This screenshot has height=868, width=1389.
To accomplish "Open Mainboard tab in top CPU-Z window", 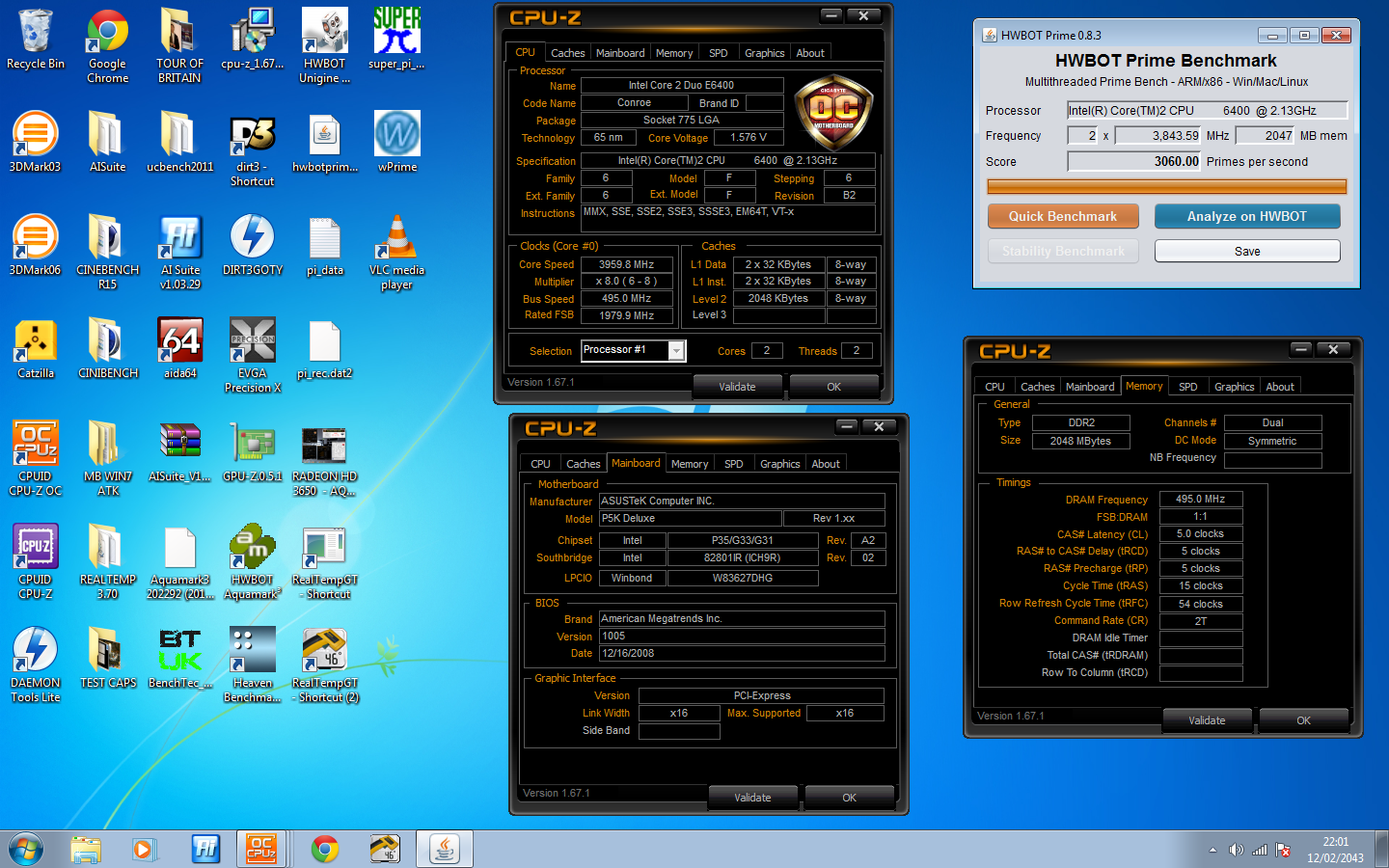I will [x=620, y=53].
